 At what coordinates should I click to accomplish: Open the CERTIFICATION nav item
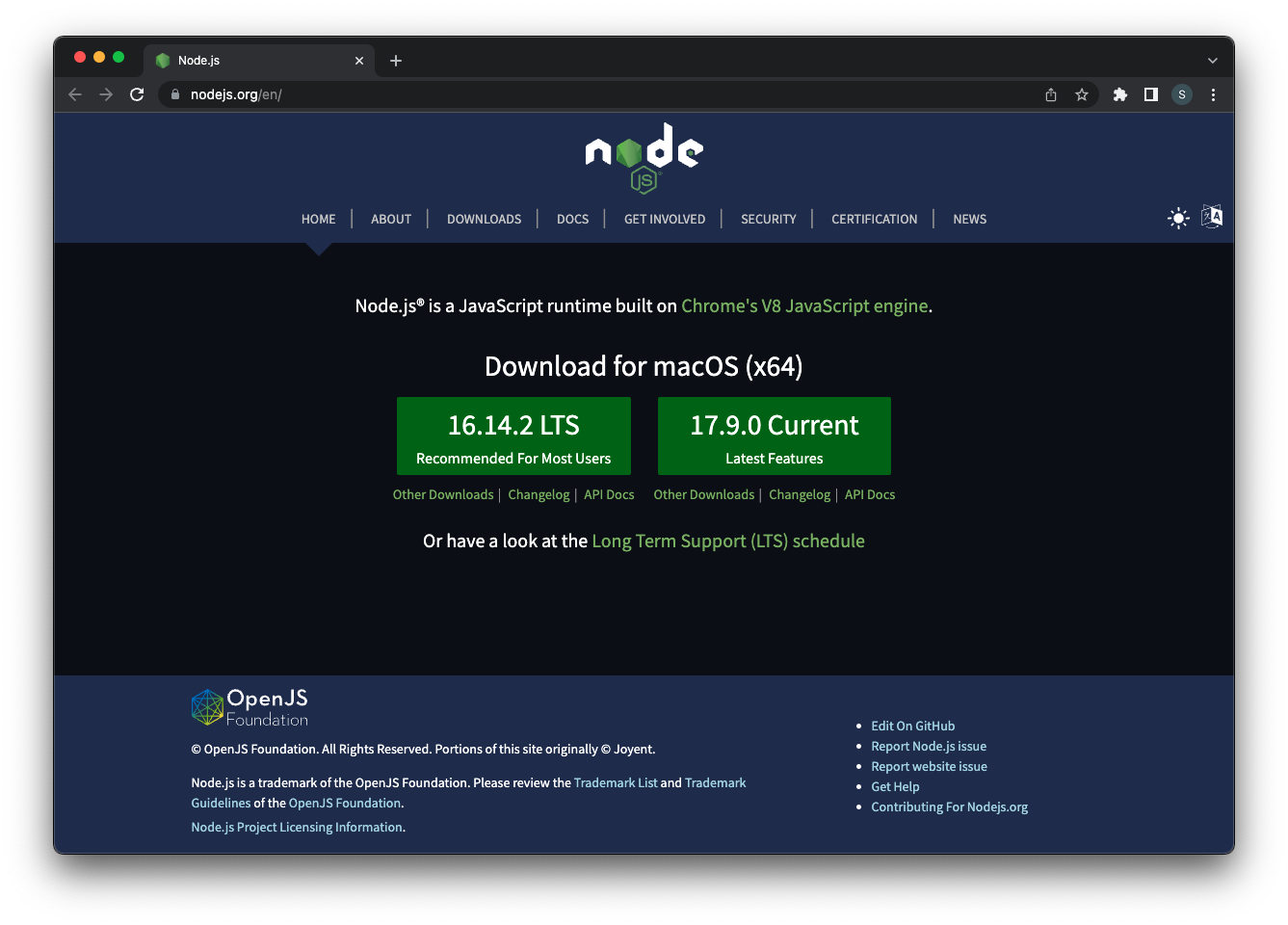(875, 220)
